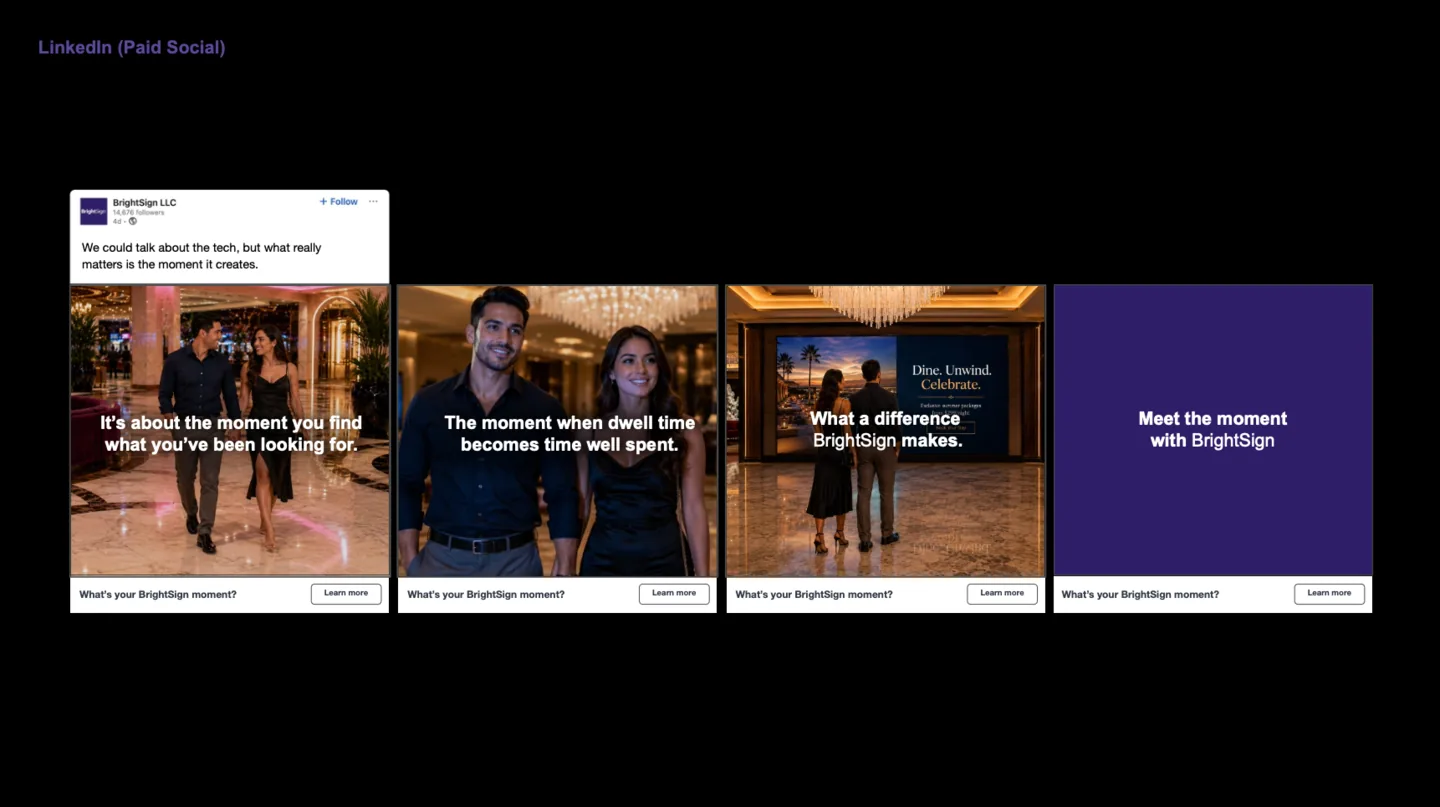Click Learn more under the 'dwell time' card

674,594
